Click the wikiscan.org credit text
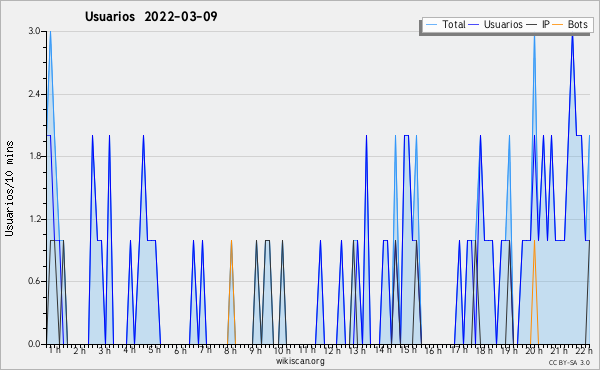Viewport: 600px width, 370px height. [x=300, y=361]
